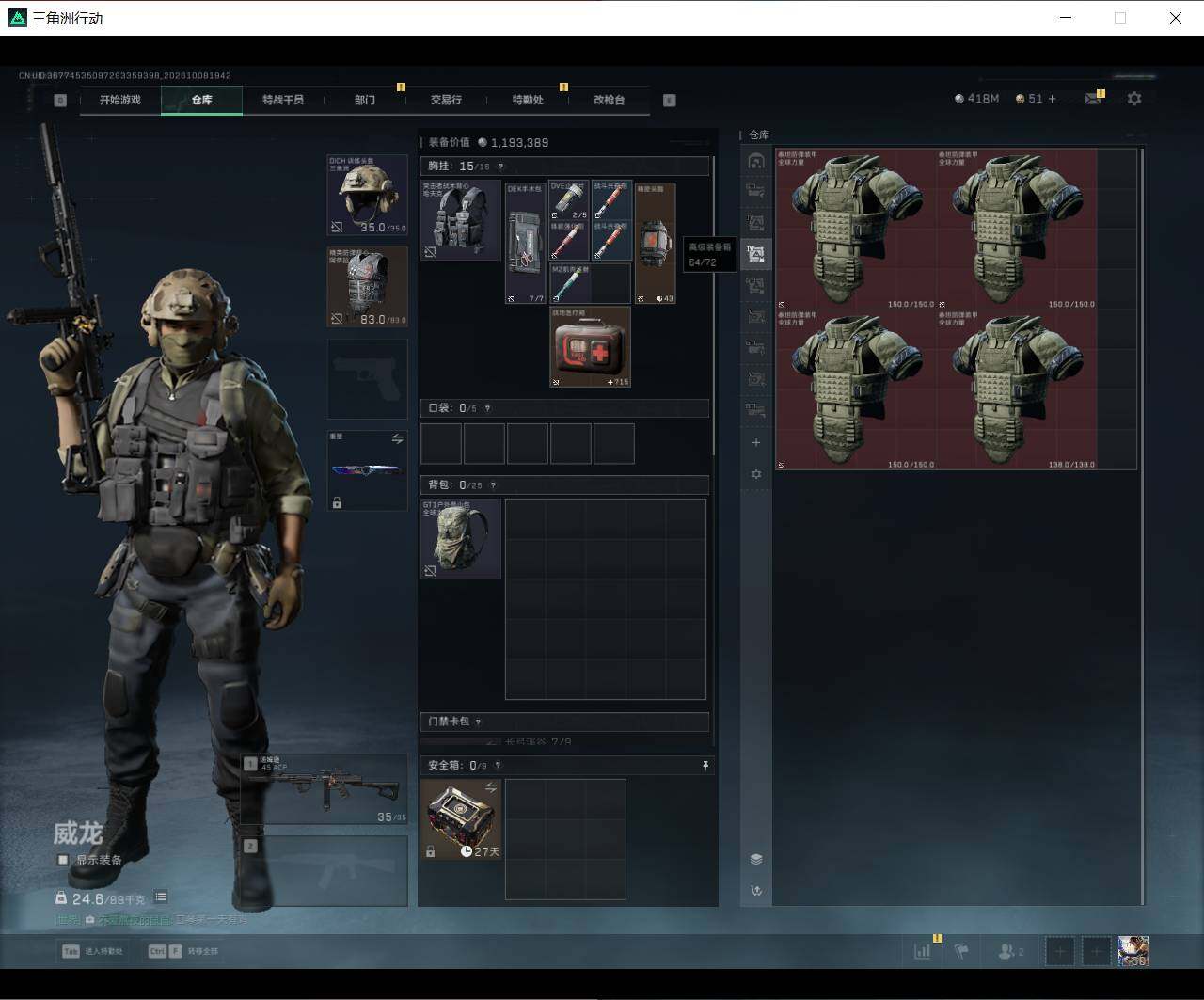Expand the 门禁卡包 section
The image size is (1204, 1000).
coord(564,722)
